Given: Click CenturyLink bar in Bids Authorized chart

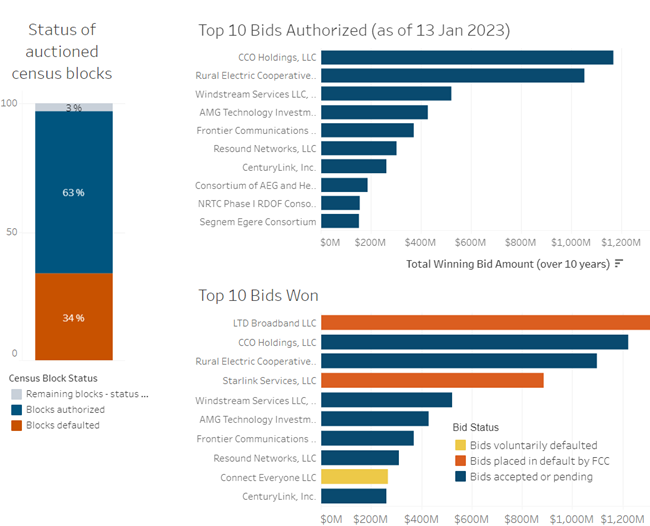Looking at the screenshot, I should (x=354, y=167).
